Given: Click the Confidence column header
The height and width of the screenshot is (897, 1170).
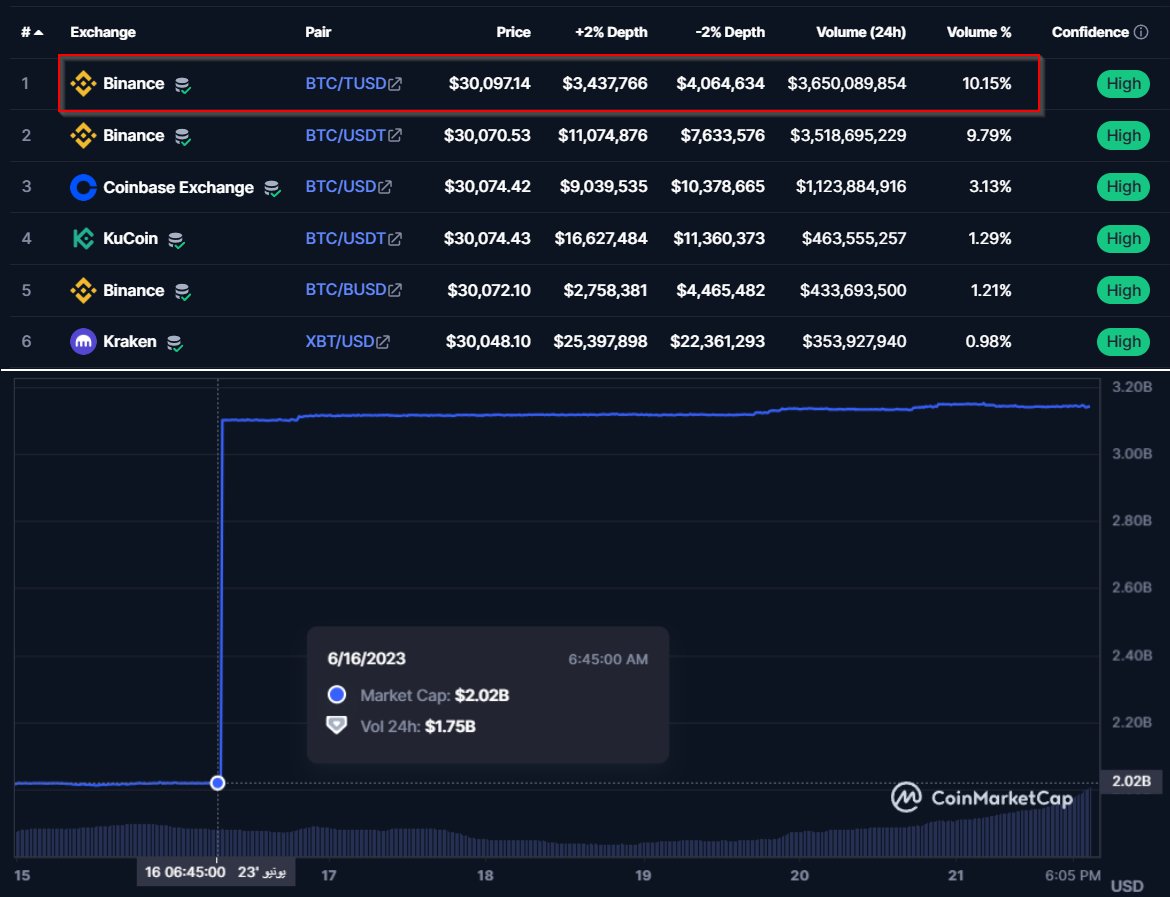Looking at the screenshot, I should [x=1089, y=32].
